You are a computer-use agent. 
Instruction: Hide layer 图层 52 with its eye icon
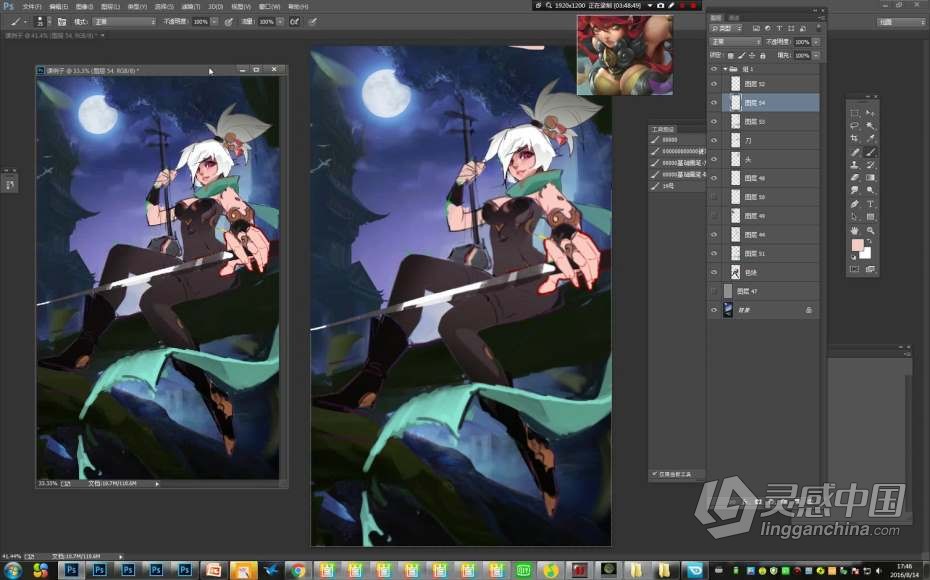(x=714, y=84)
